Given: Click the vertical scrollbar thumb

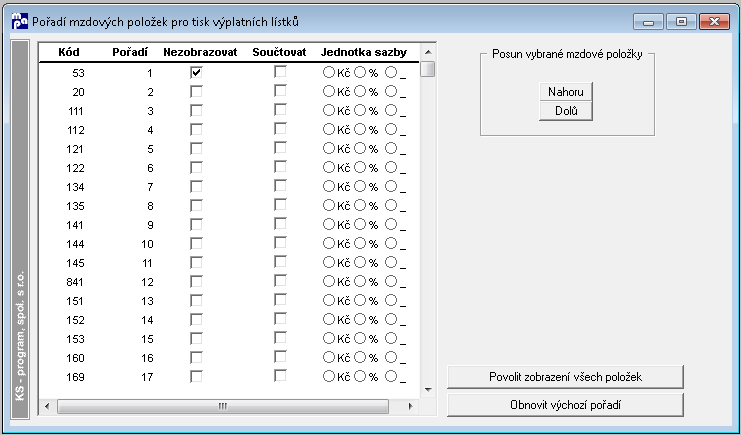Looking at the screenshot, I should [428, 69].
